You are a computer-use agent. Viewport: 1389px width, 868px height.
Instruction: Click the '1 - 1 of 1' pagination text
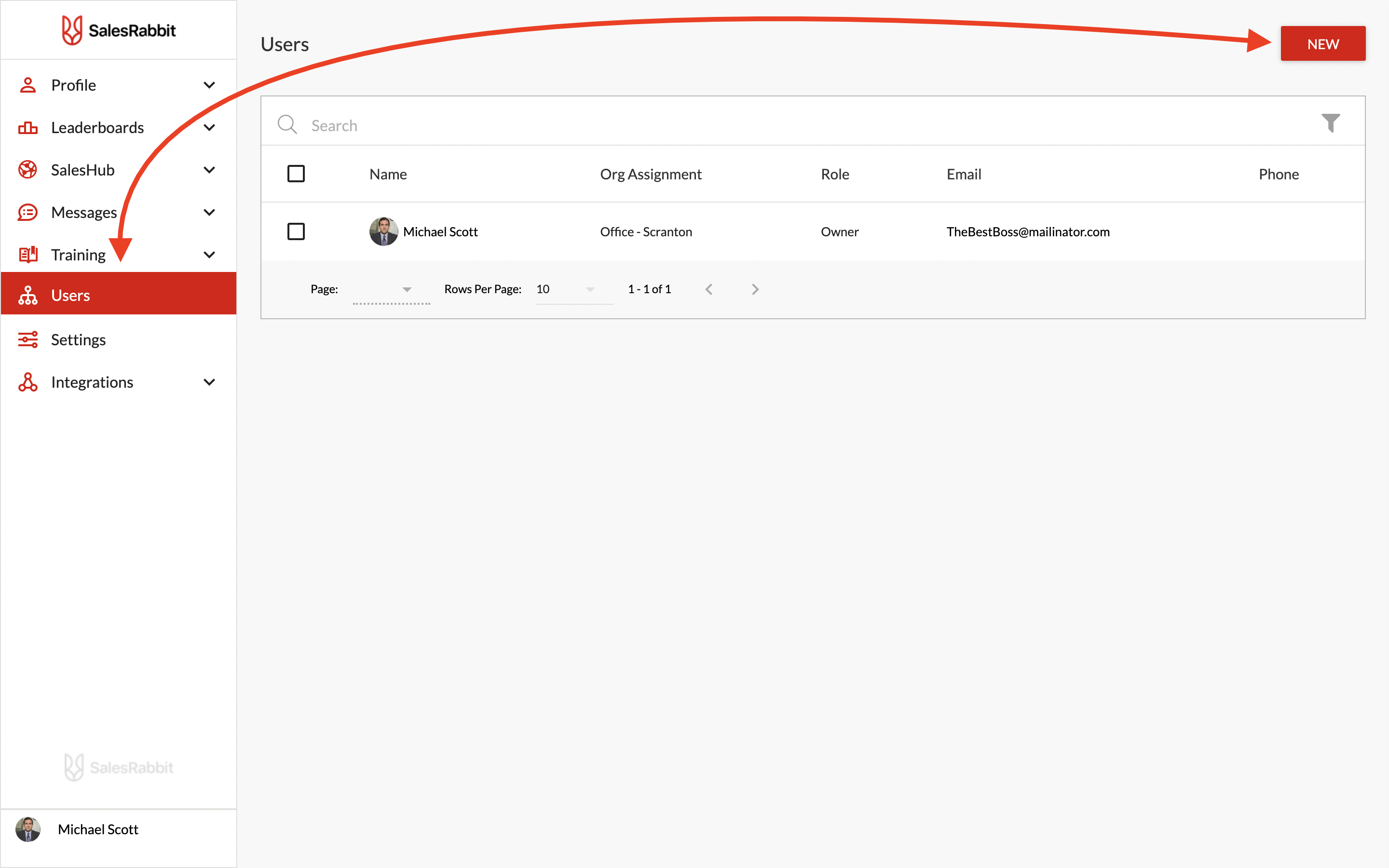(x=649, y=289)
